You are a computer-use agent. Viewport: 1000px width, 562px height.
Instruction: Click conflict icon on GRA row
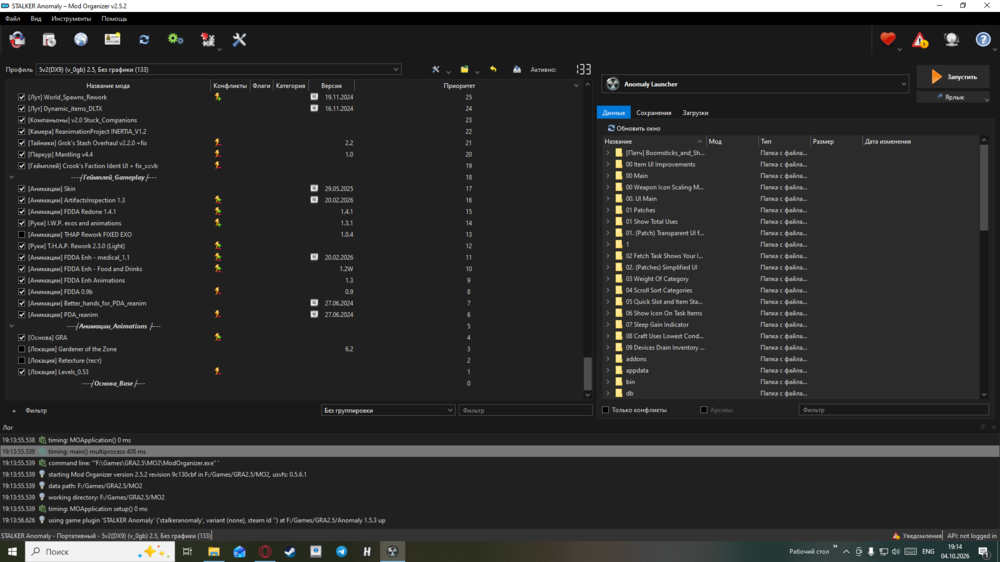(x=218, y=337)
